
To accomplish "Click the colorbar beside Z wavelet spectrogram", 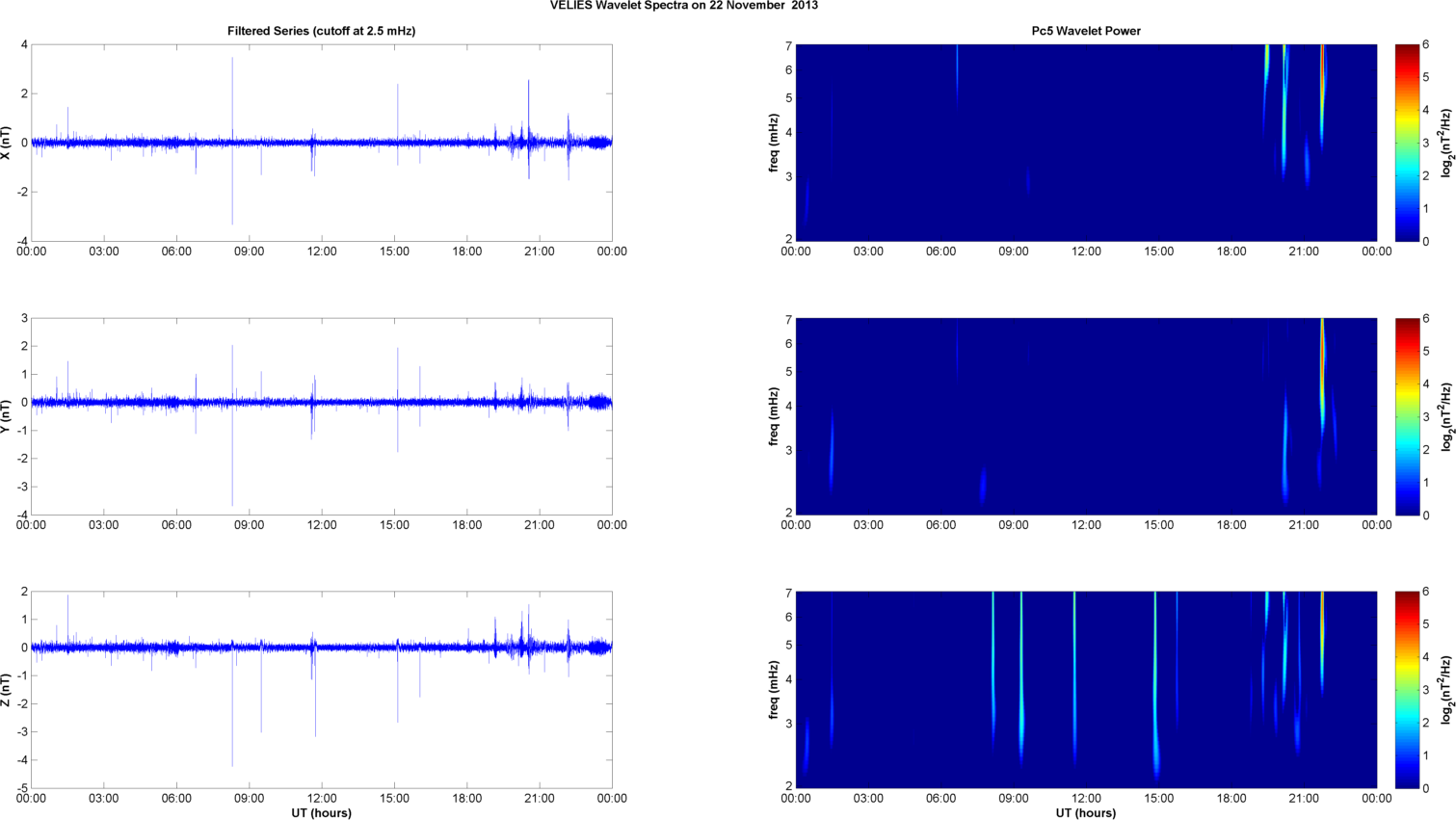I will [1407, 690].
